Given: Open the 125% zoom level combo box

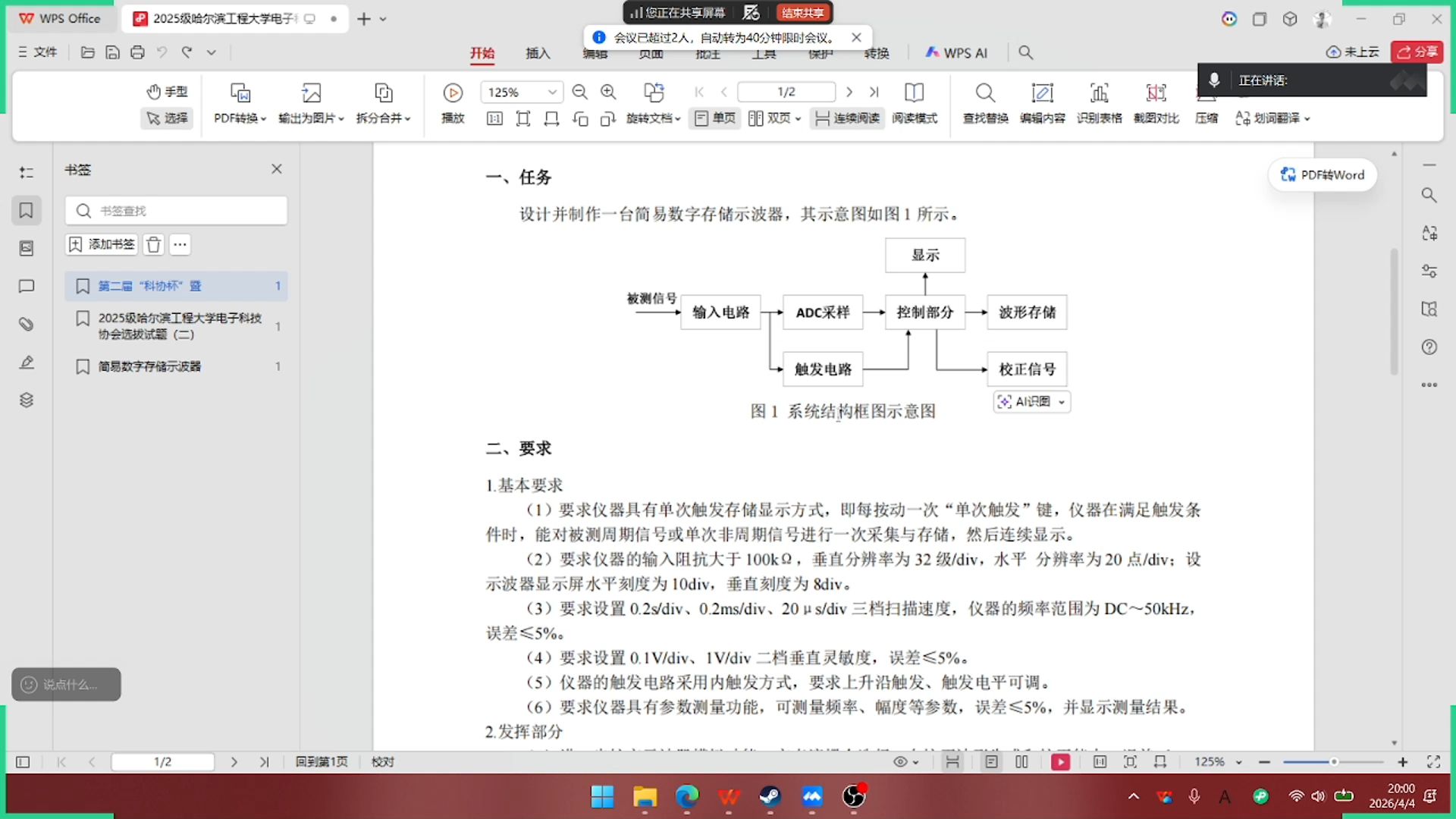Looking at the screenshot, I should tap(522, 93).
